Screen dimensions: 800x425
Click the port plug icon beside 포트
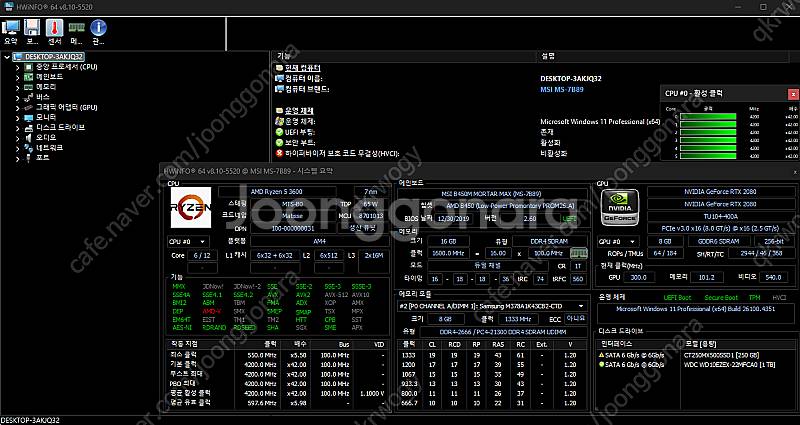29,158
